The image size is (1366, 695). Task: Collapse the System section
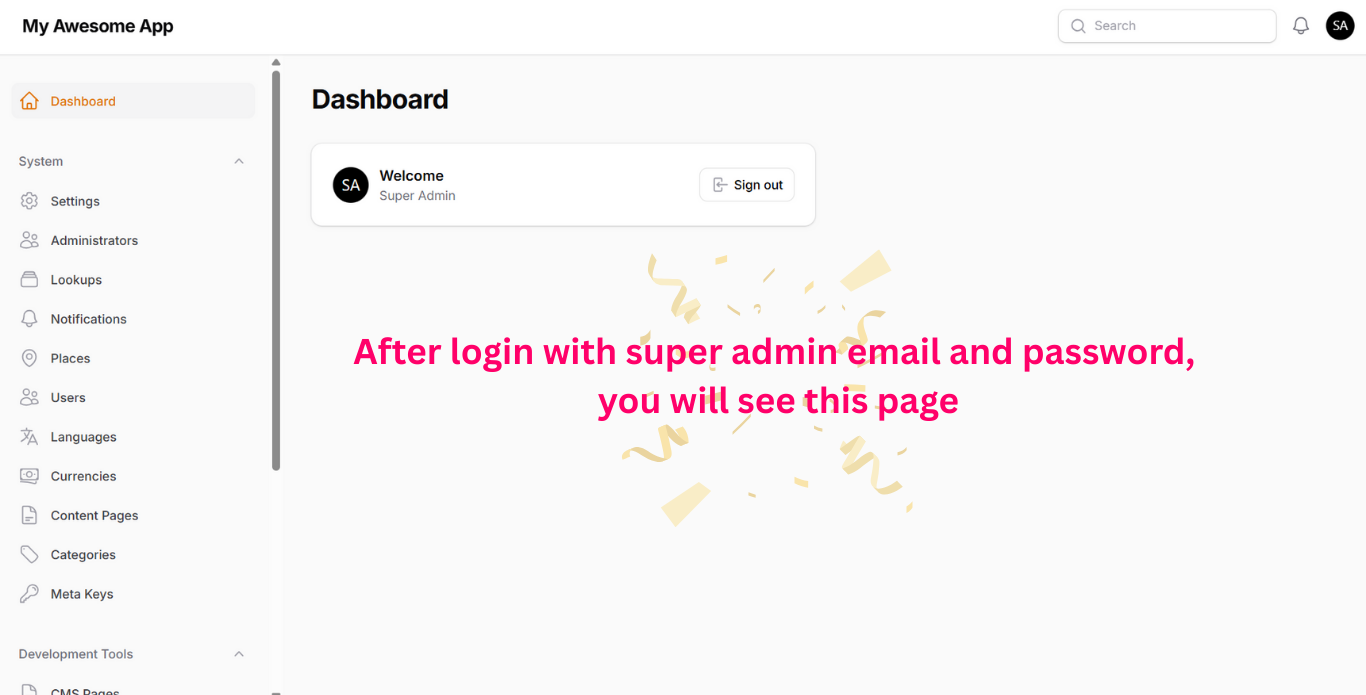(x=238, y=160)
